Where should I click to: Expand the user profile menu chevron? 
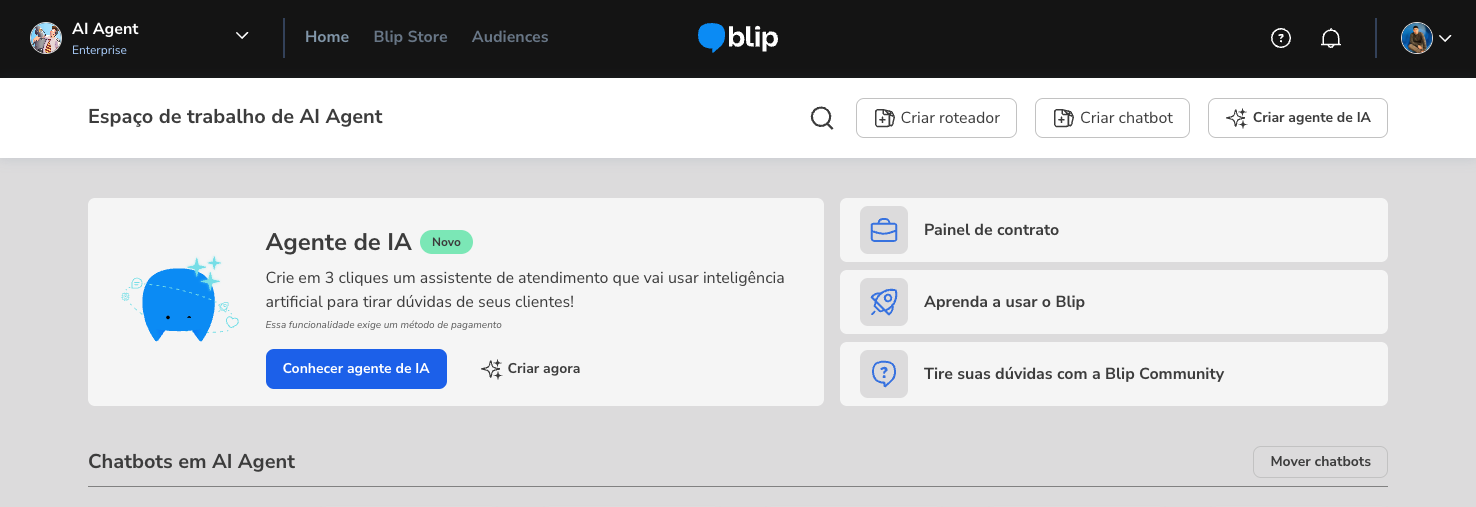point(1445,39)
